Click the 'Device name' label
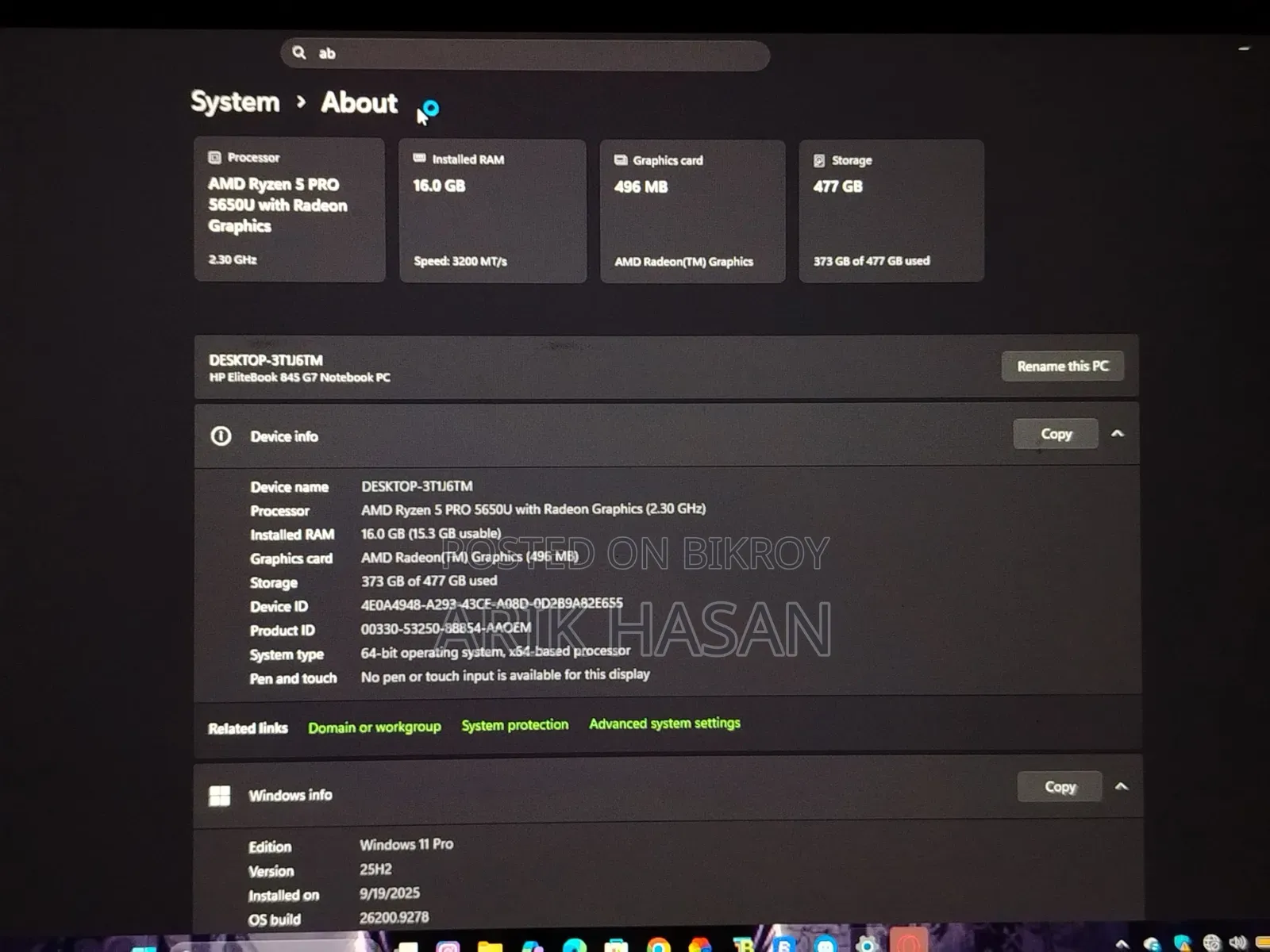The image size is (1270, 952). coord(290,487)
